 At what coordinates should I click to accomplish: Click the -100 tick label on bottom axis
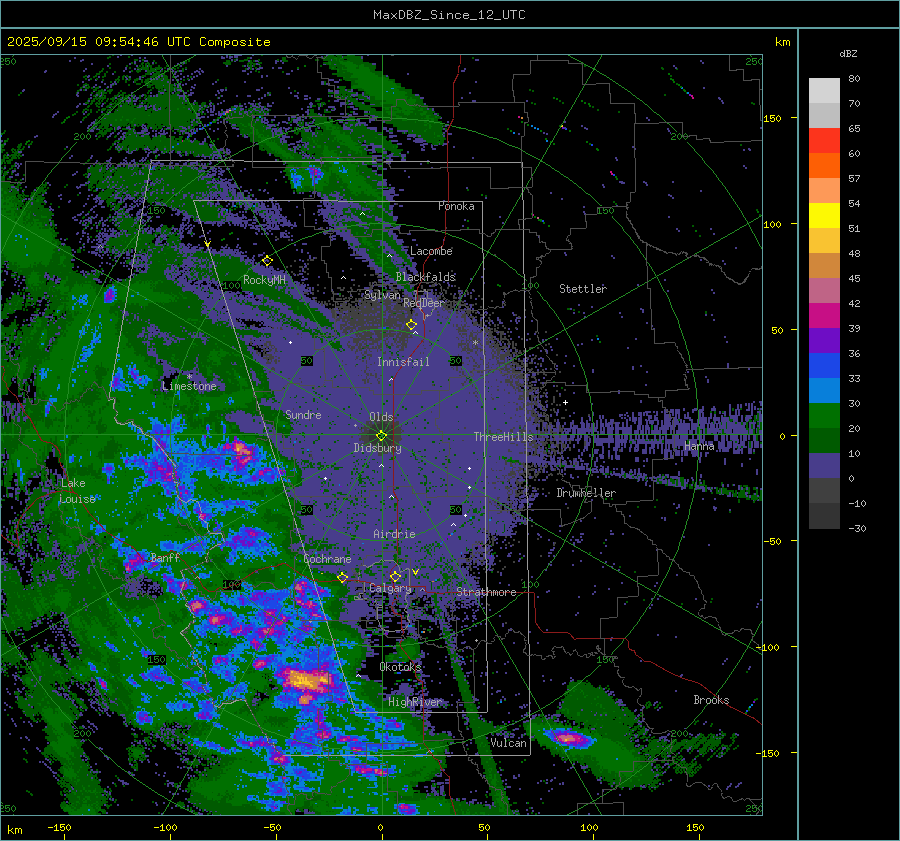tap(165, 827)
